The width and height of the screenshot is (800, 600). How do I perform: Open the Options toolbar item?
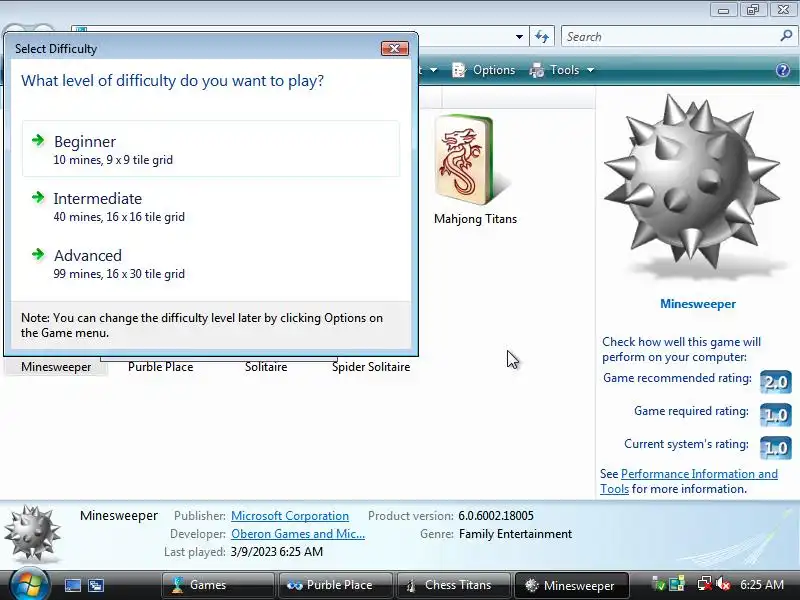(x=484, y=70)
